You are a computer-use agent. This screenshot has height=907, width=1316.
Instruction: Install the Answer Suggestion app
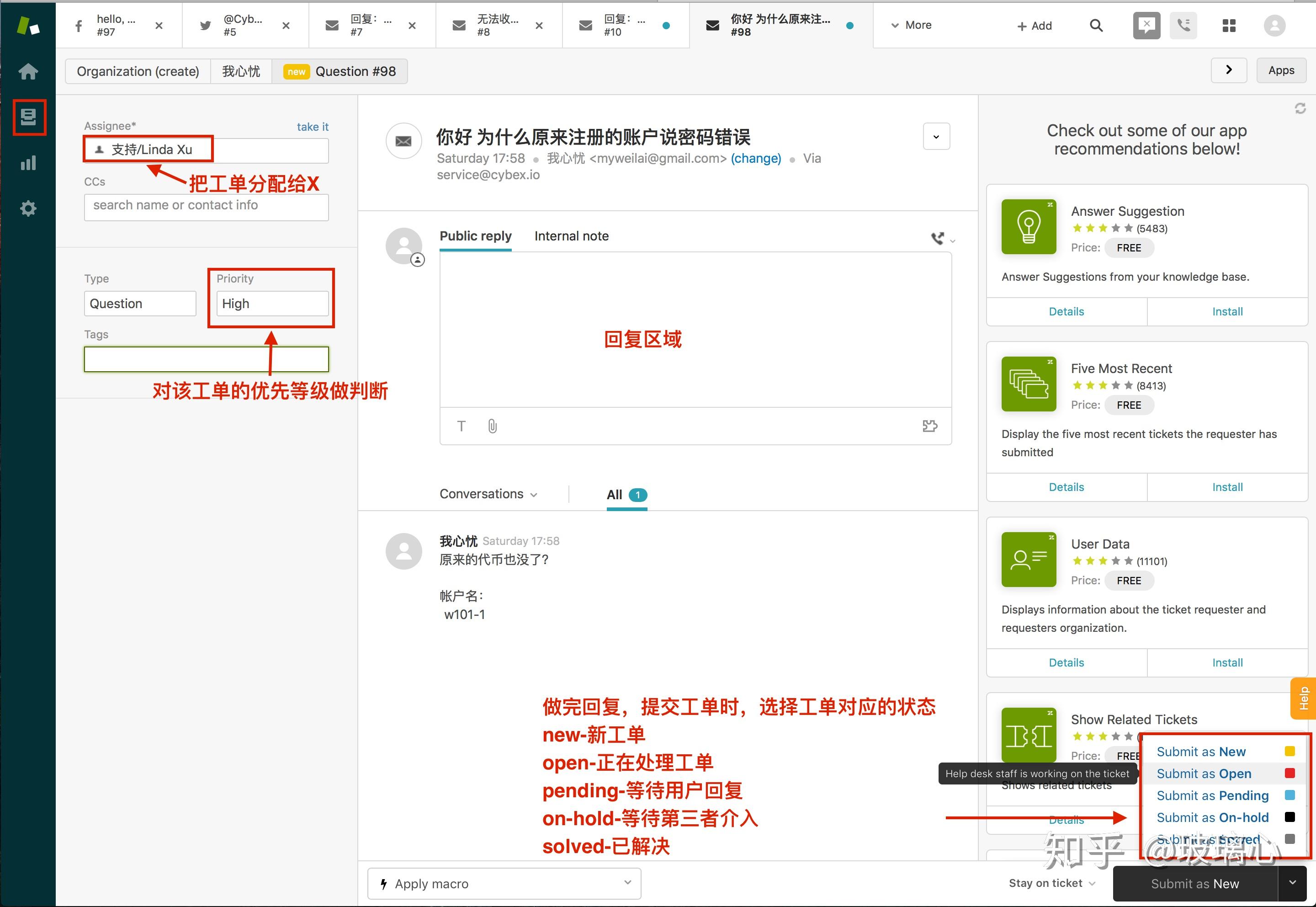click(x=1227, y=311)
